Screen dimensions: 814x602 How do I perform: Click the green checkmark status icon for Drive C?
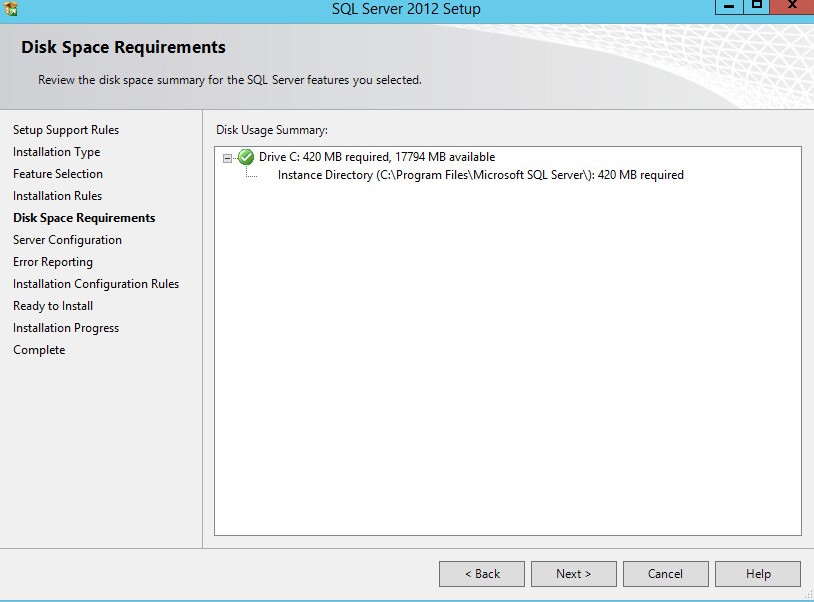point(246,157)
